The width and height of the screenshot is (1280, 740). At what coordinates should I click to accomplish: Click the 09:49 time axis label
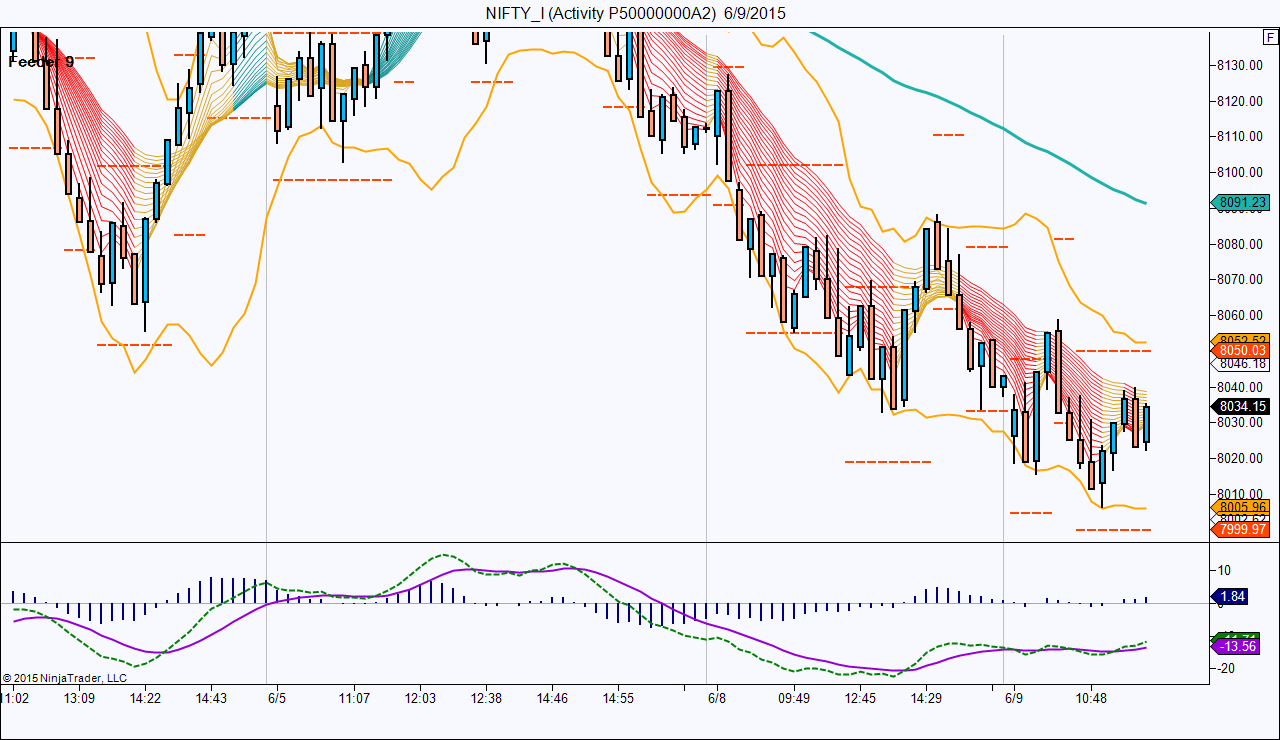pyautogui.click(x=793, y=698)
